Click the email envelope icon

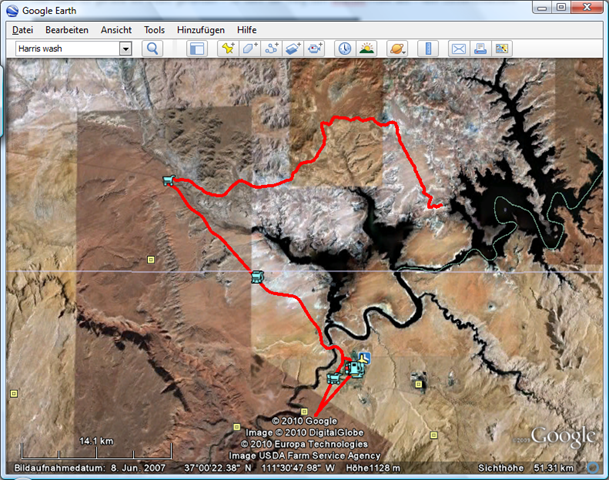(458, 48)
